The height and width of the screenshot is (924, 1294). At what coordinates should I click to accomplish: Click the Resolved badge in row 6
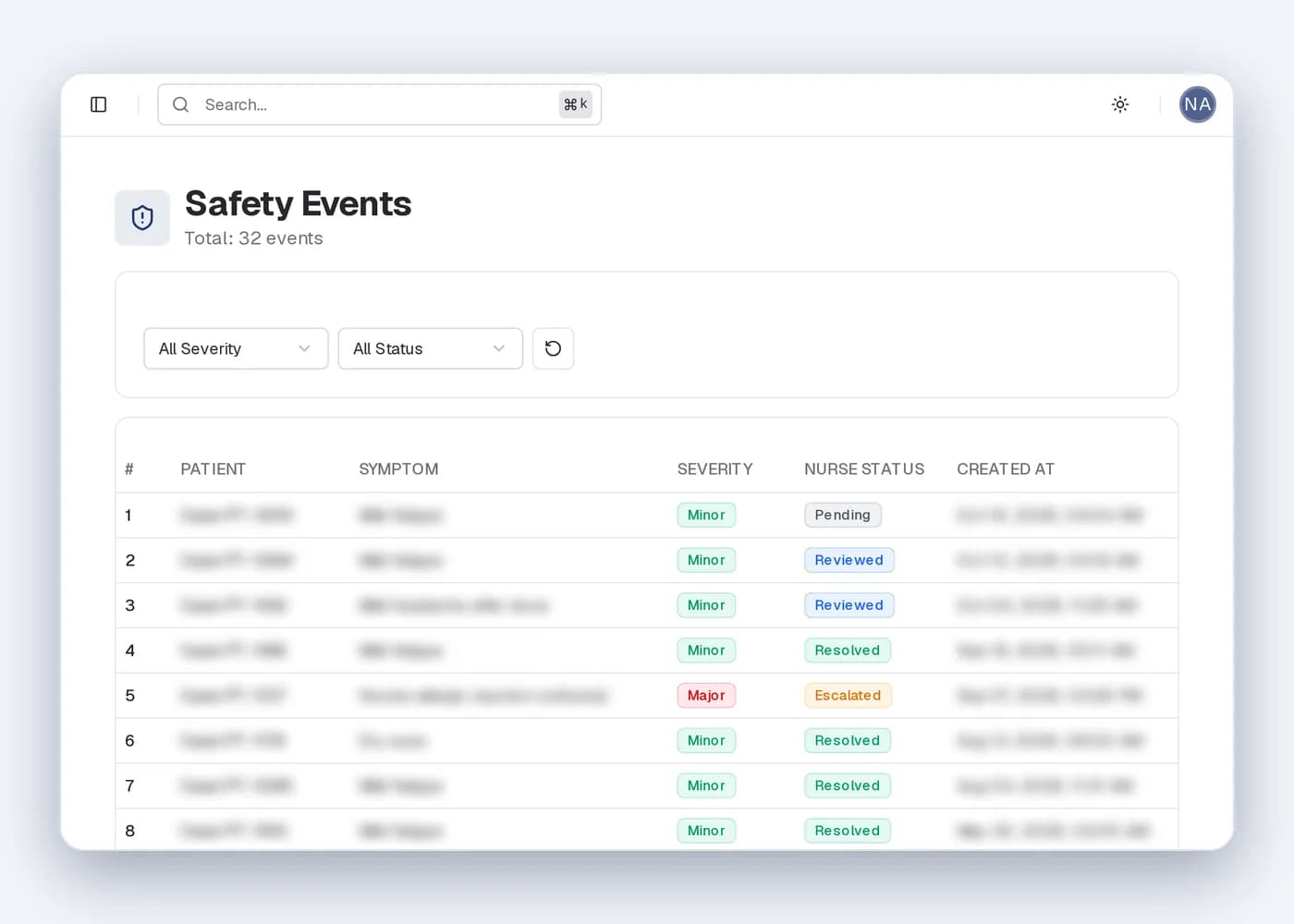point(848,741)
